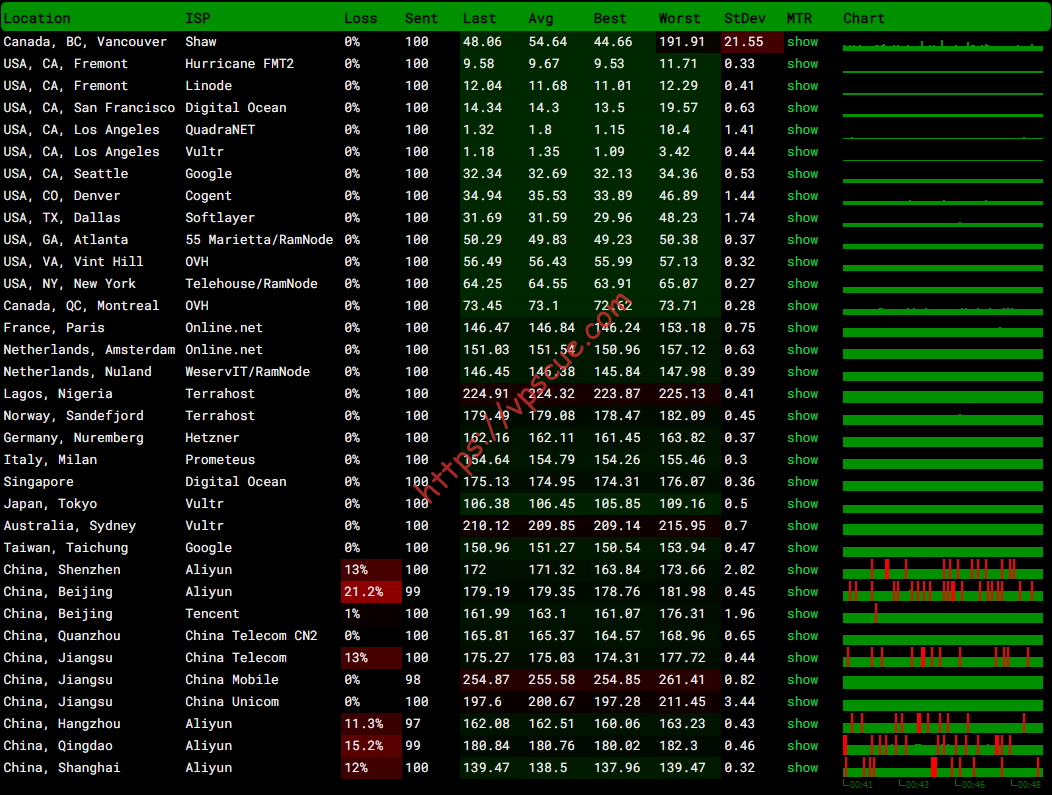Click the Avg column header
This screenshot has width=1052, height=795.
tap(541, 19)
